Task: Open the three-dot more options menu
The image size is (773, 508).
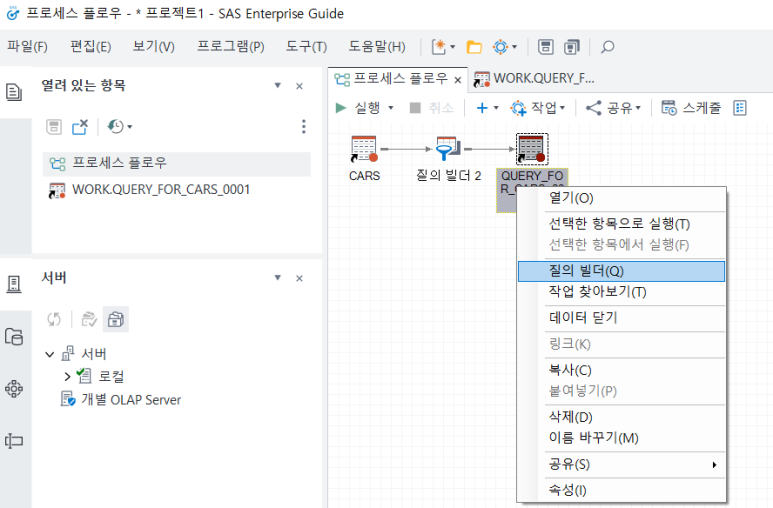Action: 304,127
